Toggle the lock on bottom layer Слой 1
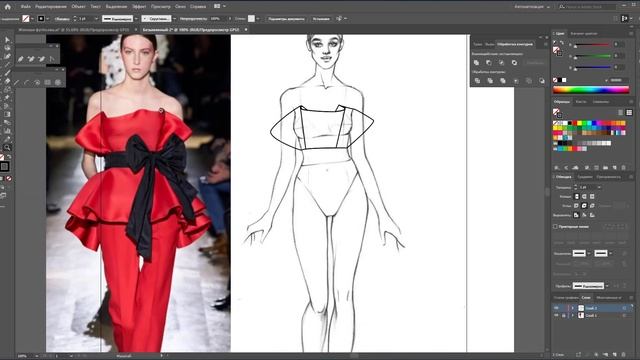 click(x=564, y=316)
